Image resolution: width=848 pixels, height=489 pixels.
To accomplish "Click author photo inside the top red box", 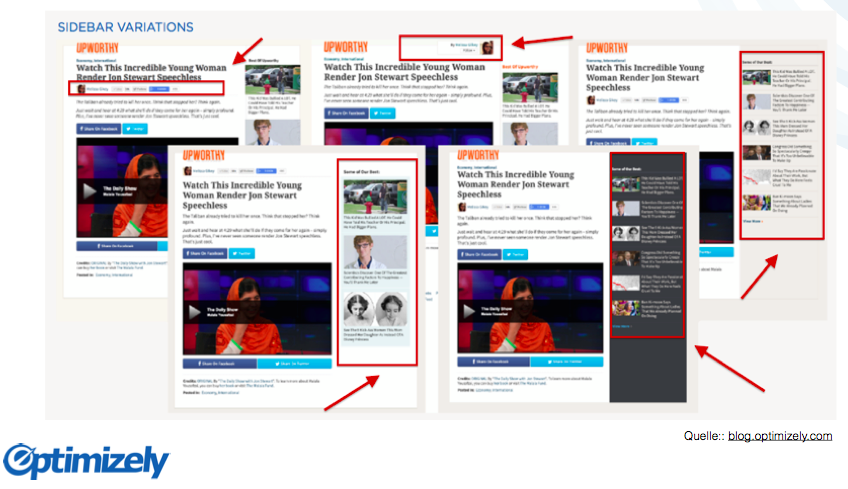I will 487,48.
